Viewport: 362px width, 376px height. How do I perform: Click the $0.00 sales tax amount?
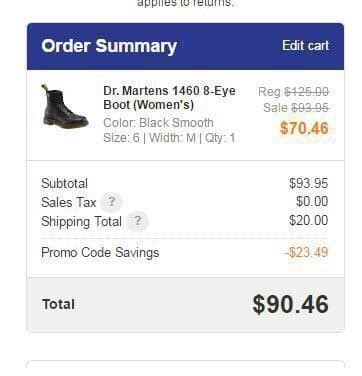tap(312, 201)
